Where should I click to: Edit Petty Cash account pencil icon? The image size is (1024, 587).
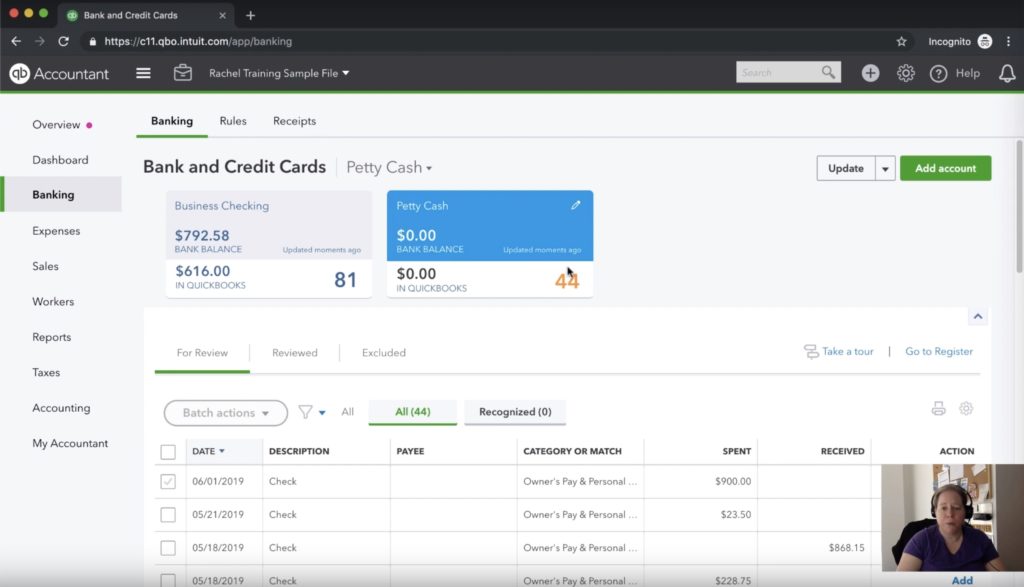pos(575,205)
